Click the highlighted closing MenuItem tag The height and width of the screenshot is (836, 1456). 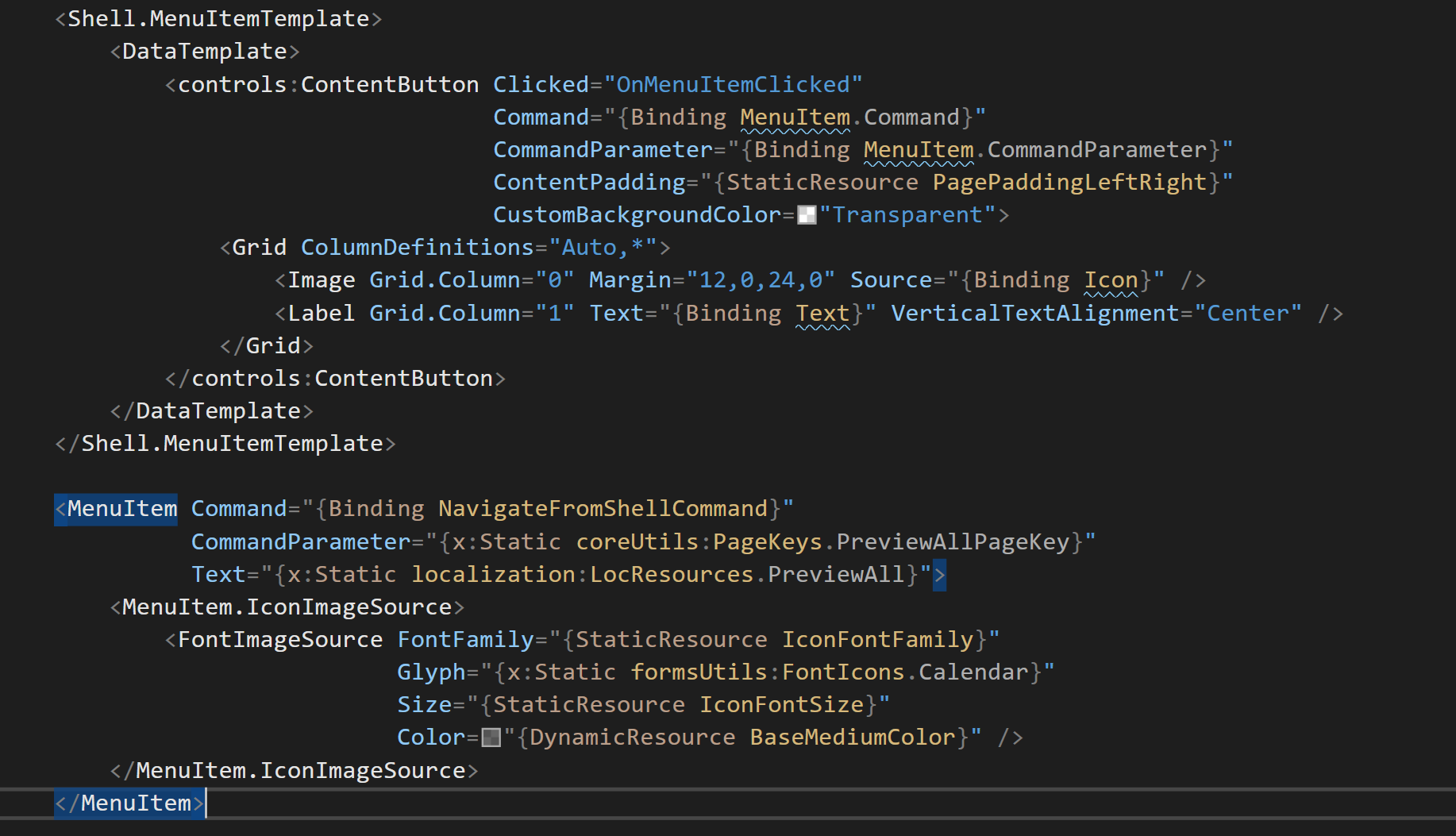(127, 803)
